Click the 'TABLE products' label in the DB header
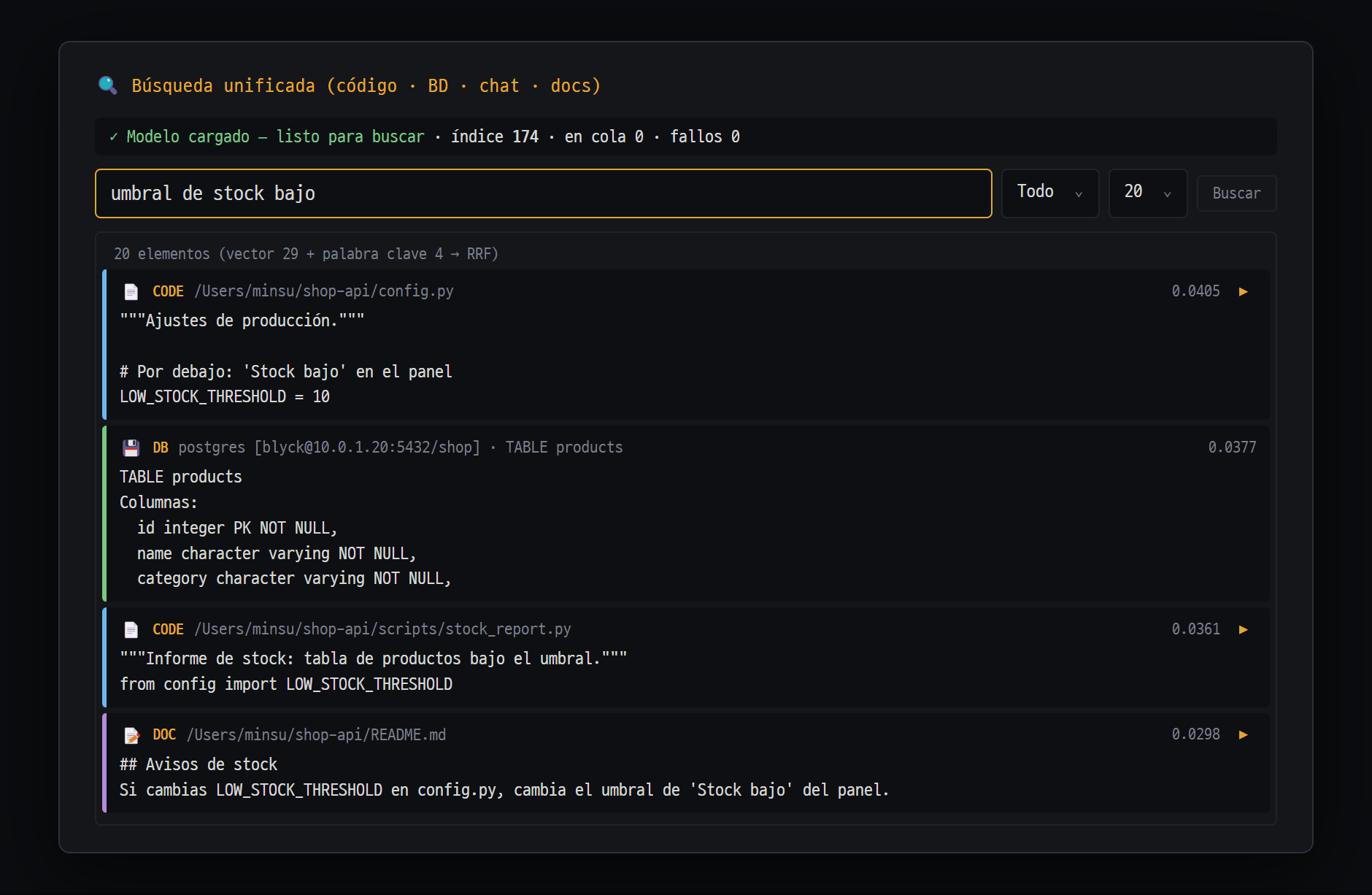This screenshot has height=895, width=1372. point(564,447)
